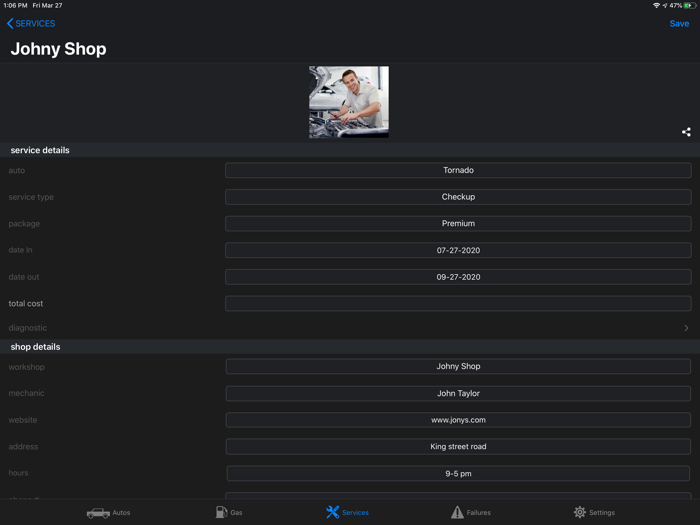Select the Services wrench tab
The image size is (700, 525).
point(348,512)
